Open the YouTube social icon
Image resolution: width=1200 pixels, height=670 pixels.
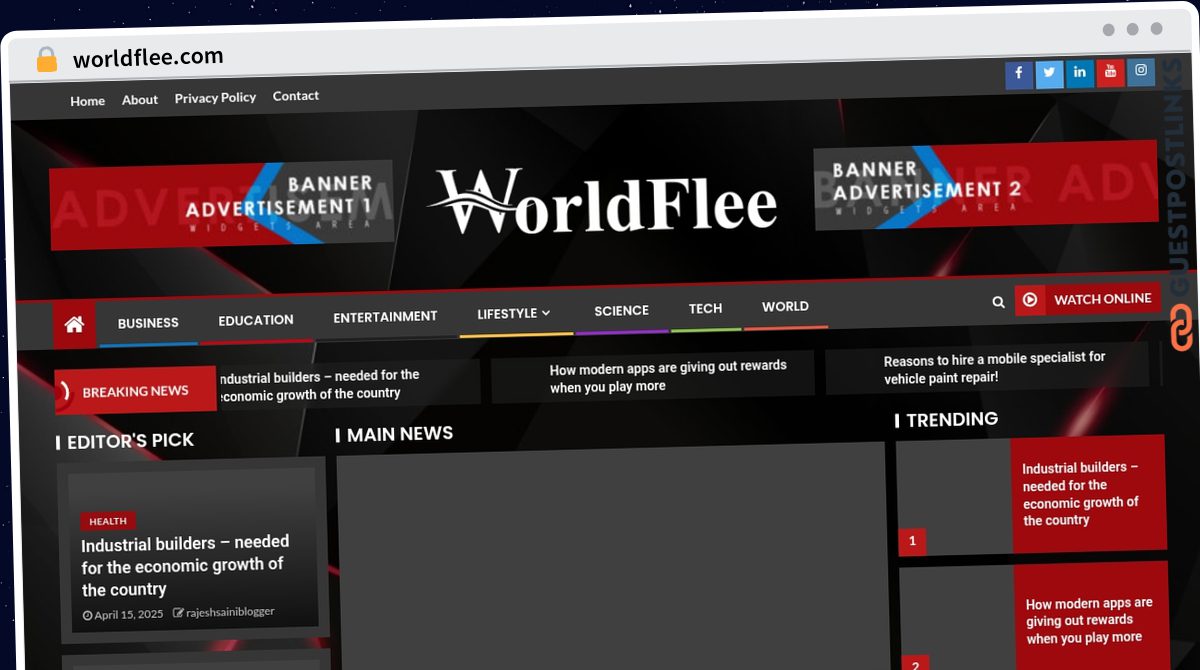(x=1110, y=72)
